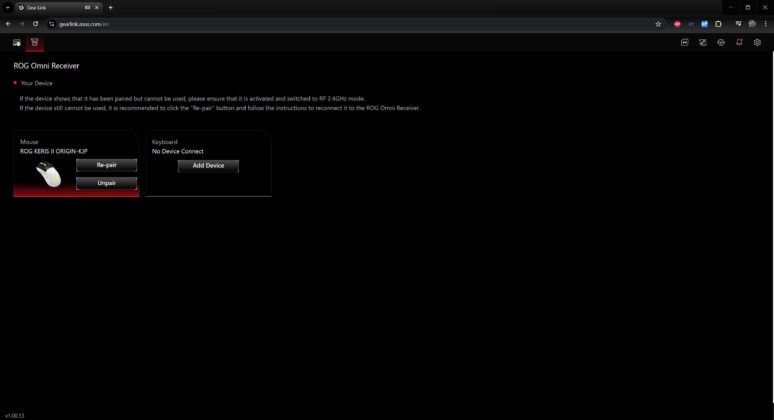
Task: Open the browser three-dot menu
Action: pyautogui.click(x=766, y=24)
